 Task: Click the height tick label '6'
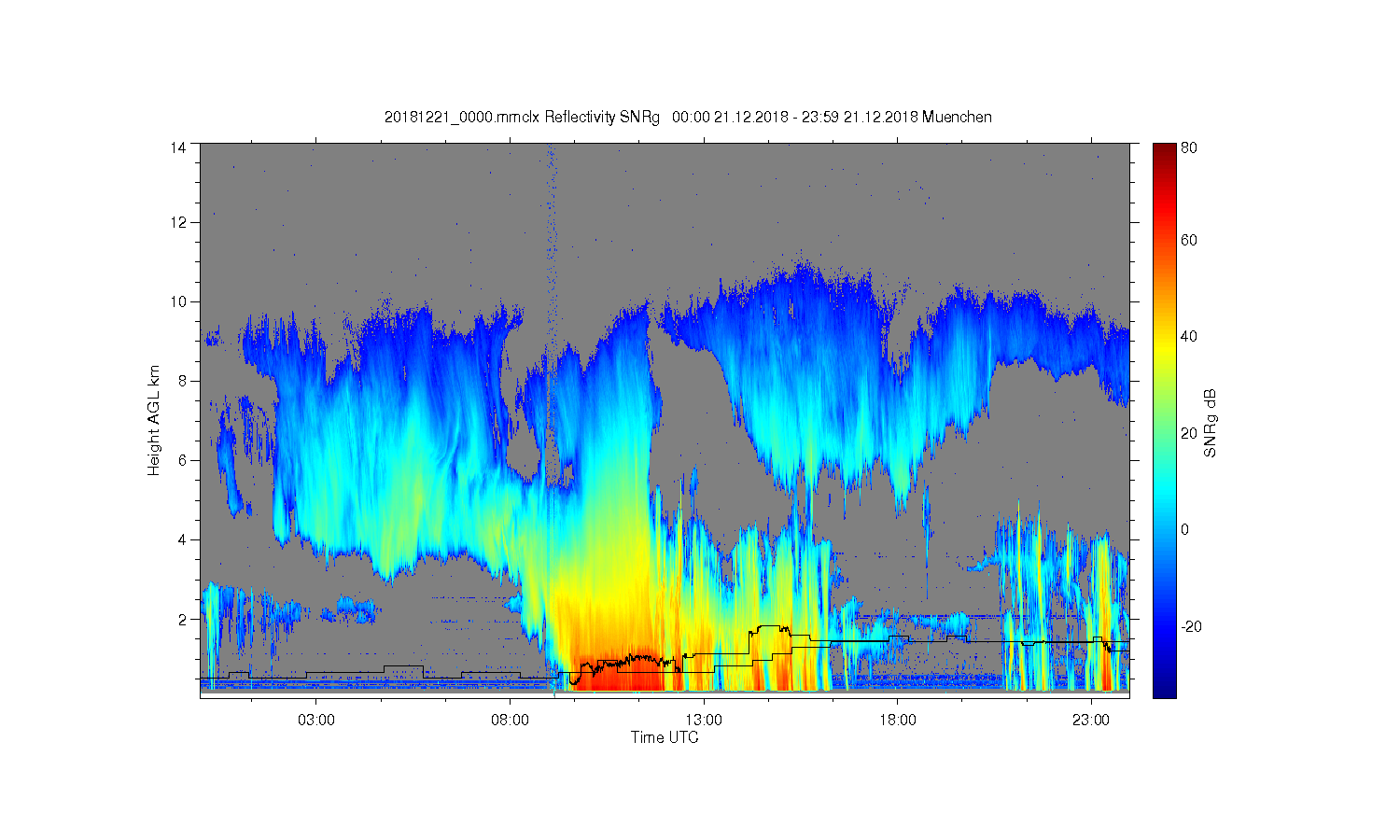pos(181,460)
